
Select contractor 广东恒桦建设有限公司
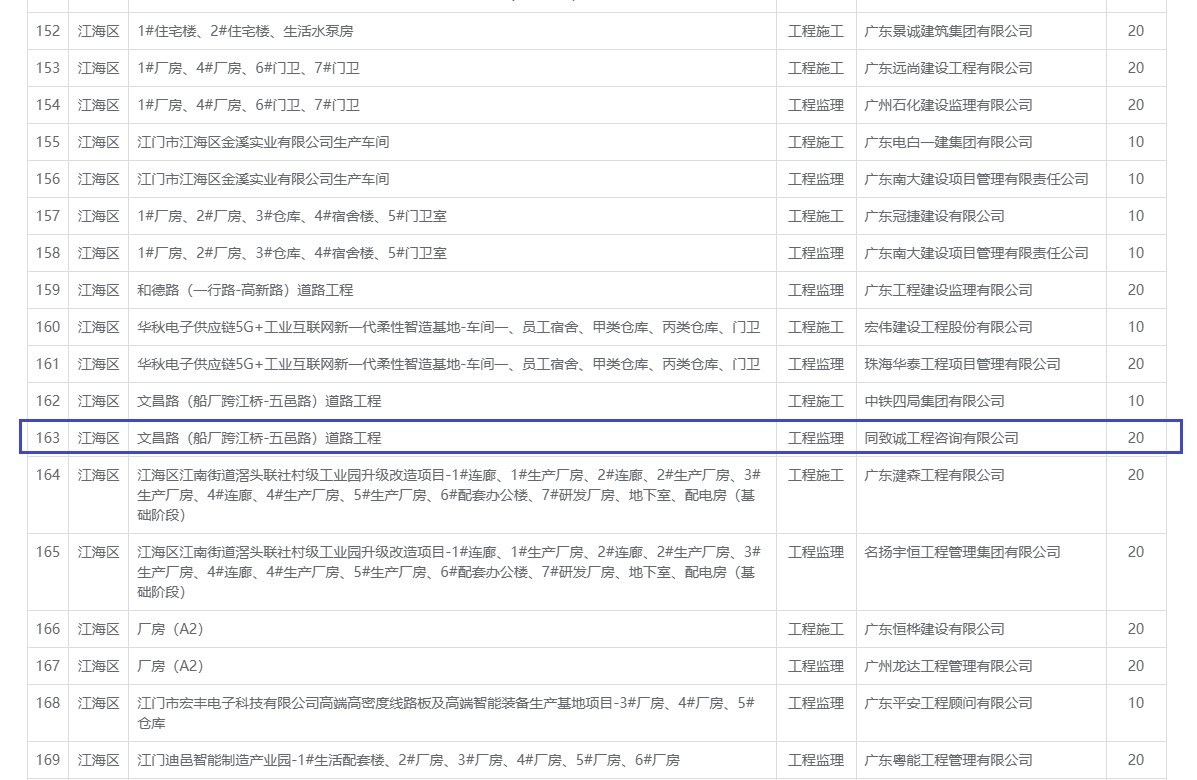pyautogui.click(x=934, y=629)
